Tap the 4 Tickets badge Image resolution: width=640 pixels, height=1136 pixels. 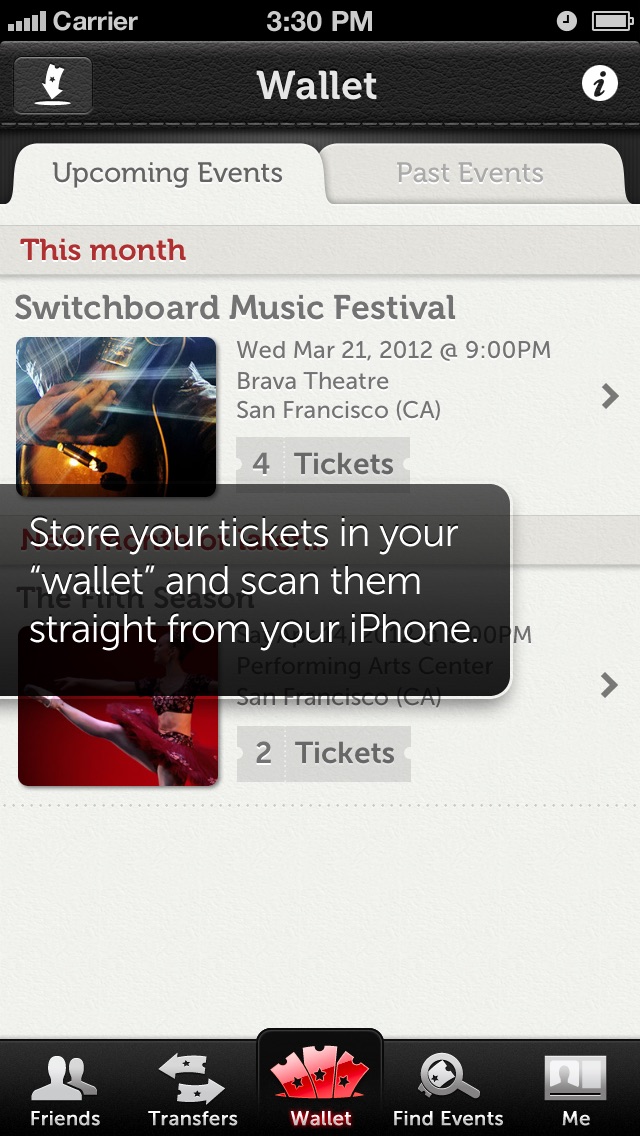(x=323, y=464)
